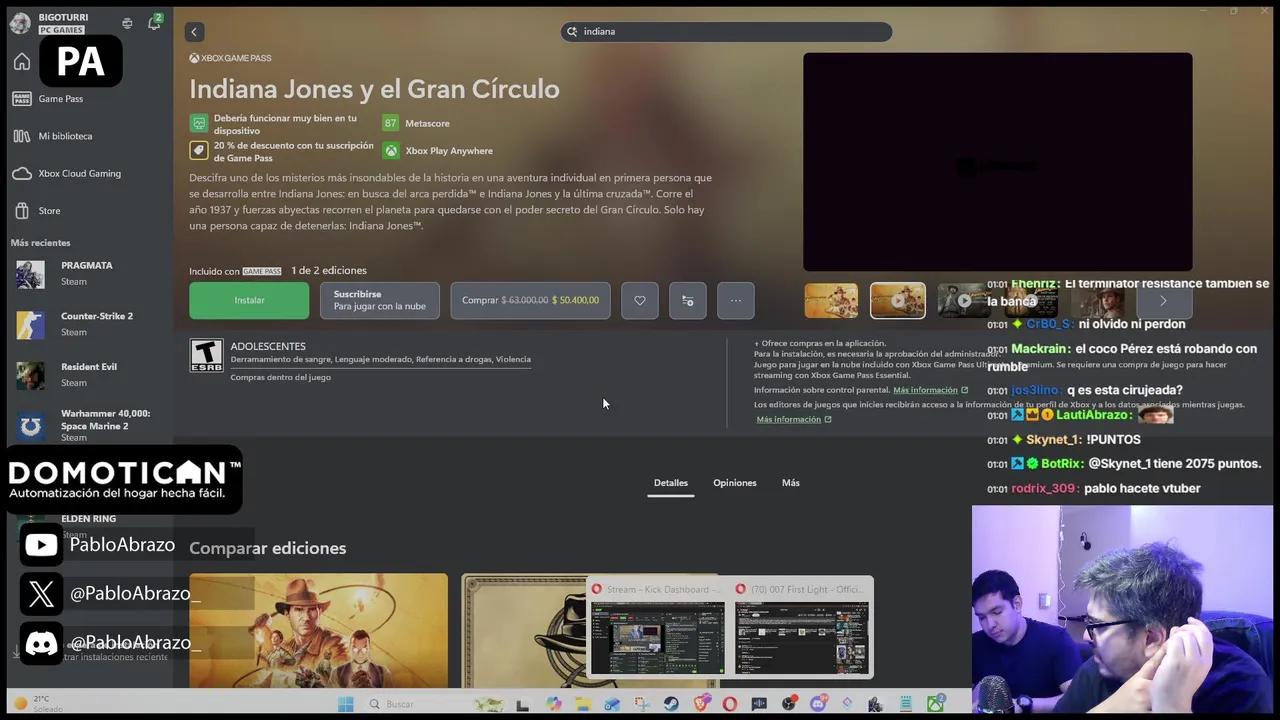Go back with the arrow button
The width and height of the screenshot is (1280, 720).
(x=194, y=32)
